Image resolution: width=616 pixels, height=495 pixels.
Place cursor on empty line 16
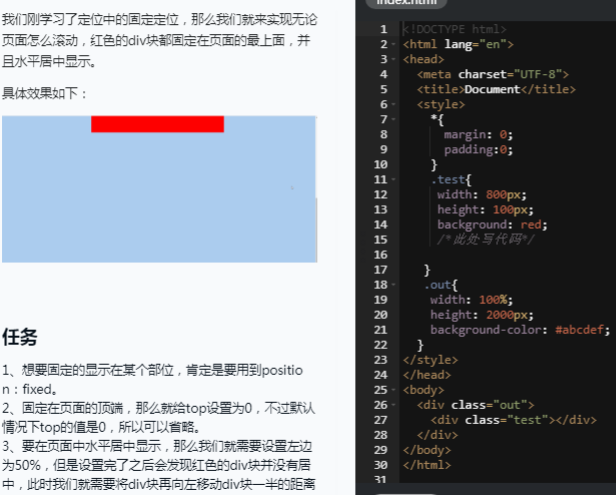point(507,255)
